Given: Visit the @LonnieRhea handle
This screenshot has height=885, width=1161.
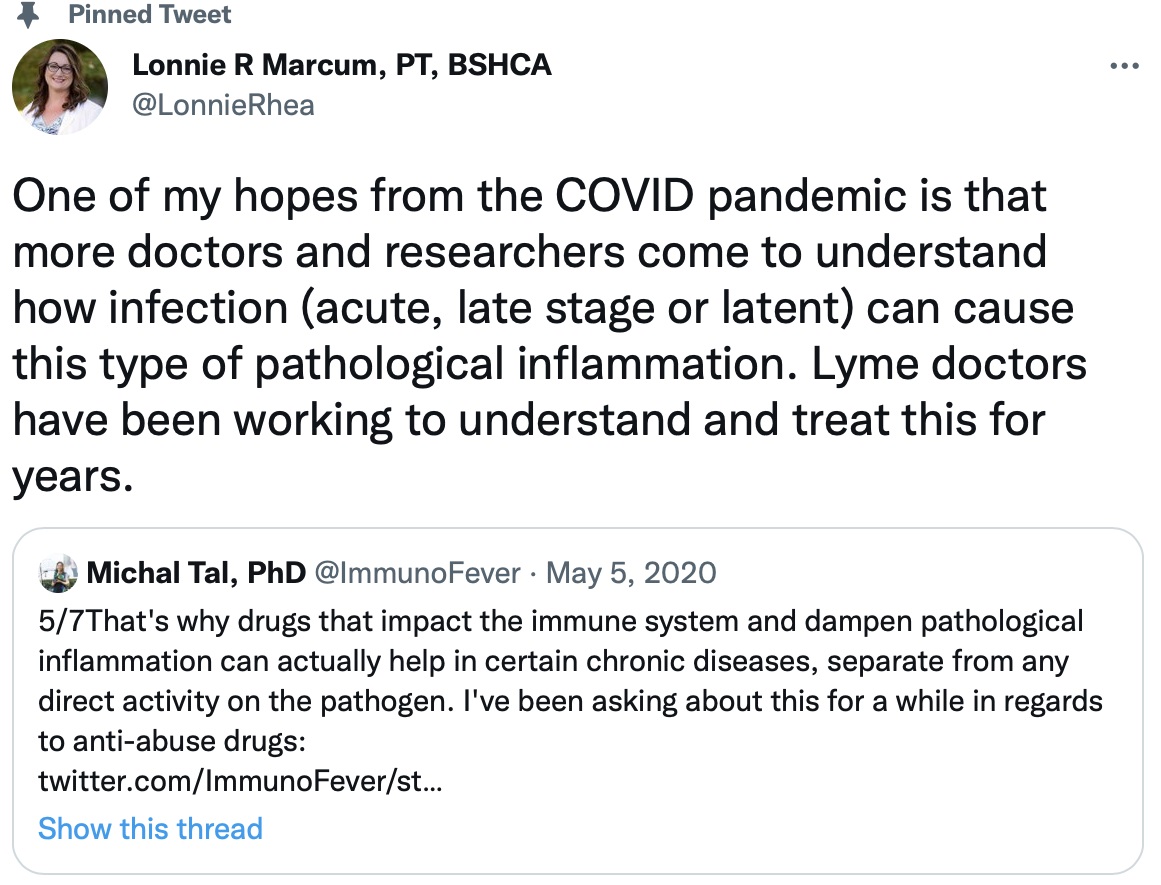Looking at the screenshot, I should point(223,103).
